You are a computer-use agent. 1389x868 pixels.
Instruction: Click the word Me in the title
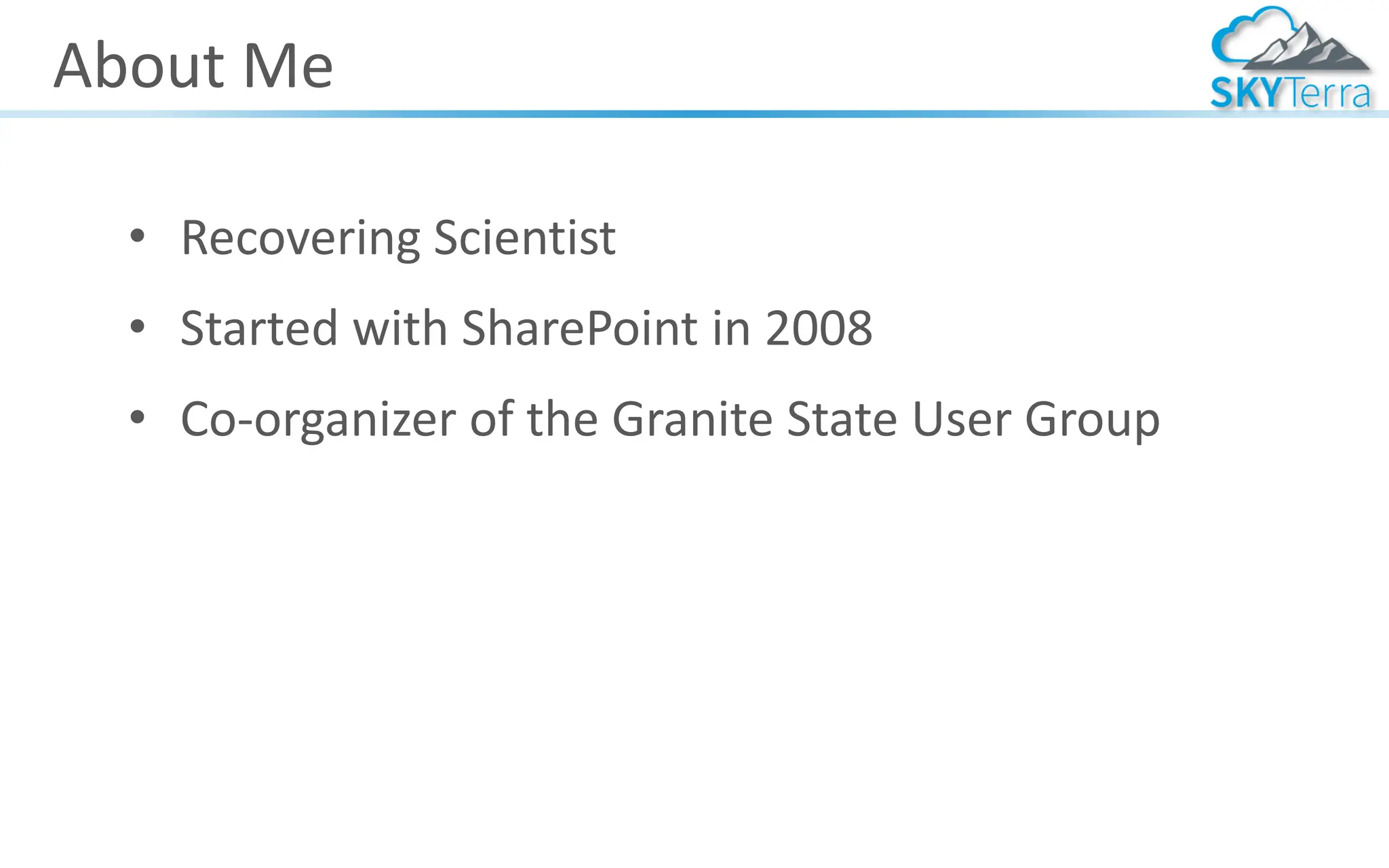coord(288,65)
